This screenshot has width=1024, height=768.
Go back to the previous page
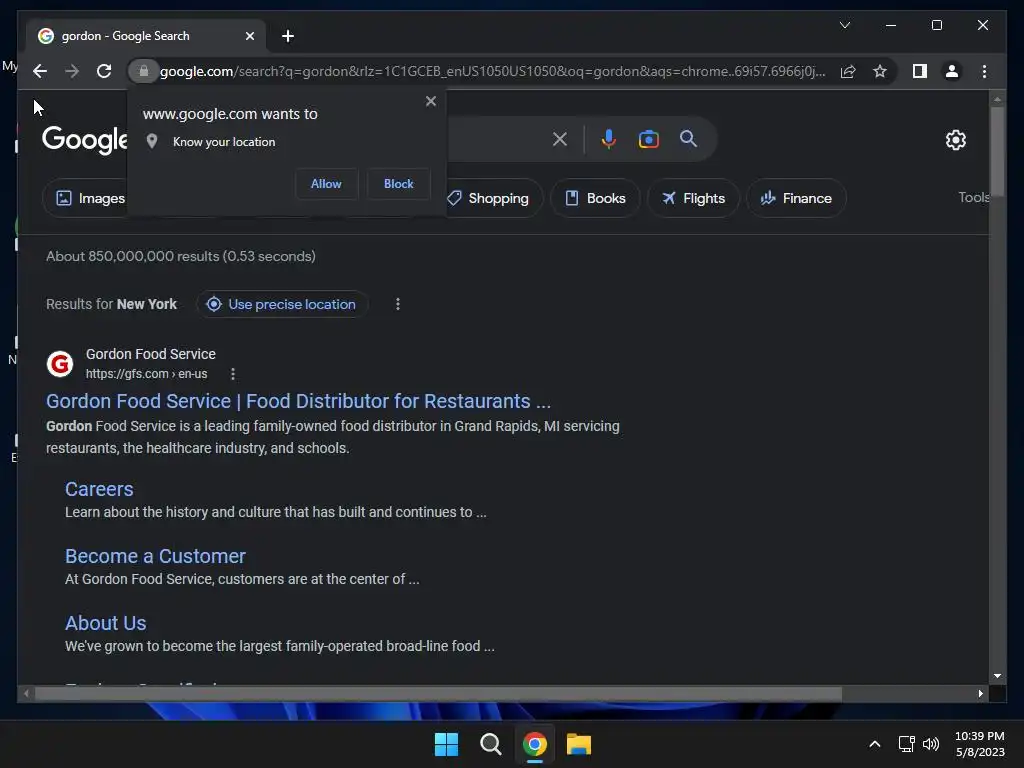(40, 71)
